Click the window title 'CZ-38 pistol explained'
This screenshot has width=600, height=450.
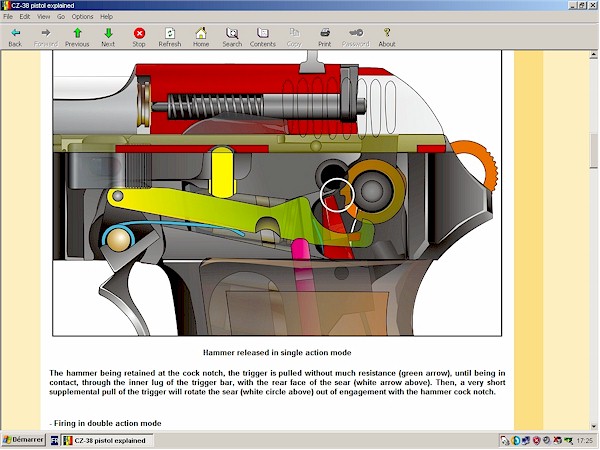[42, 5]
